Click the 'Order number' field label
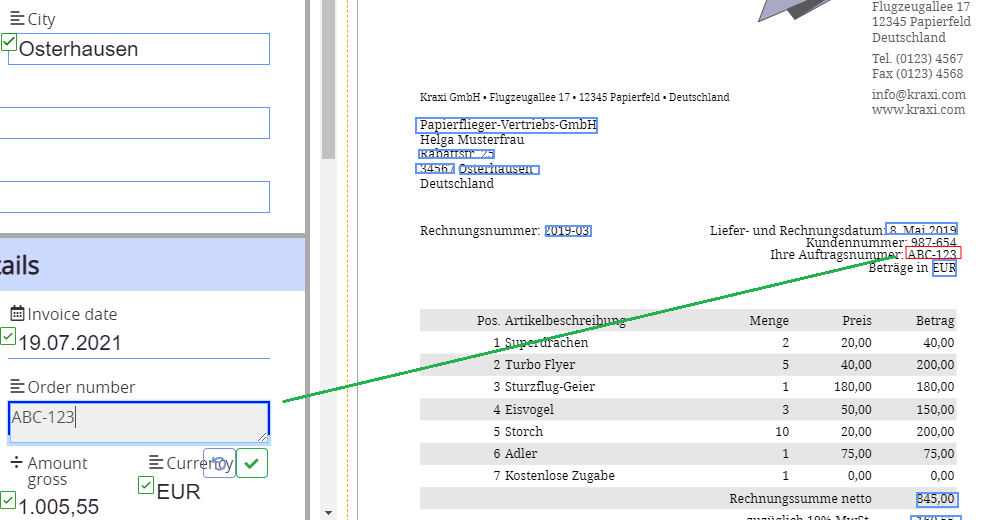Screen dimensions: 991x520 pos(82,387)
